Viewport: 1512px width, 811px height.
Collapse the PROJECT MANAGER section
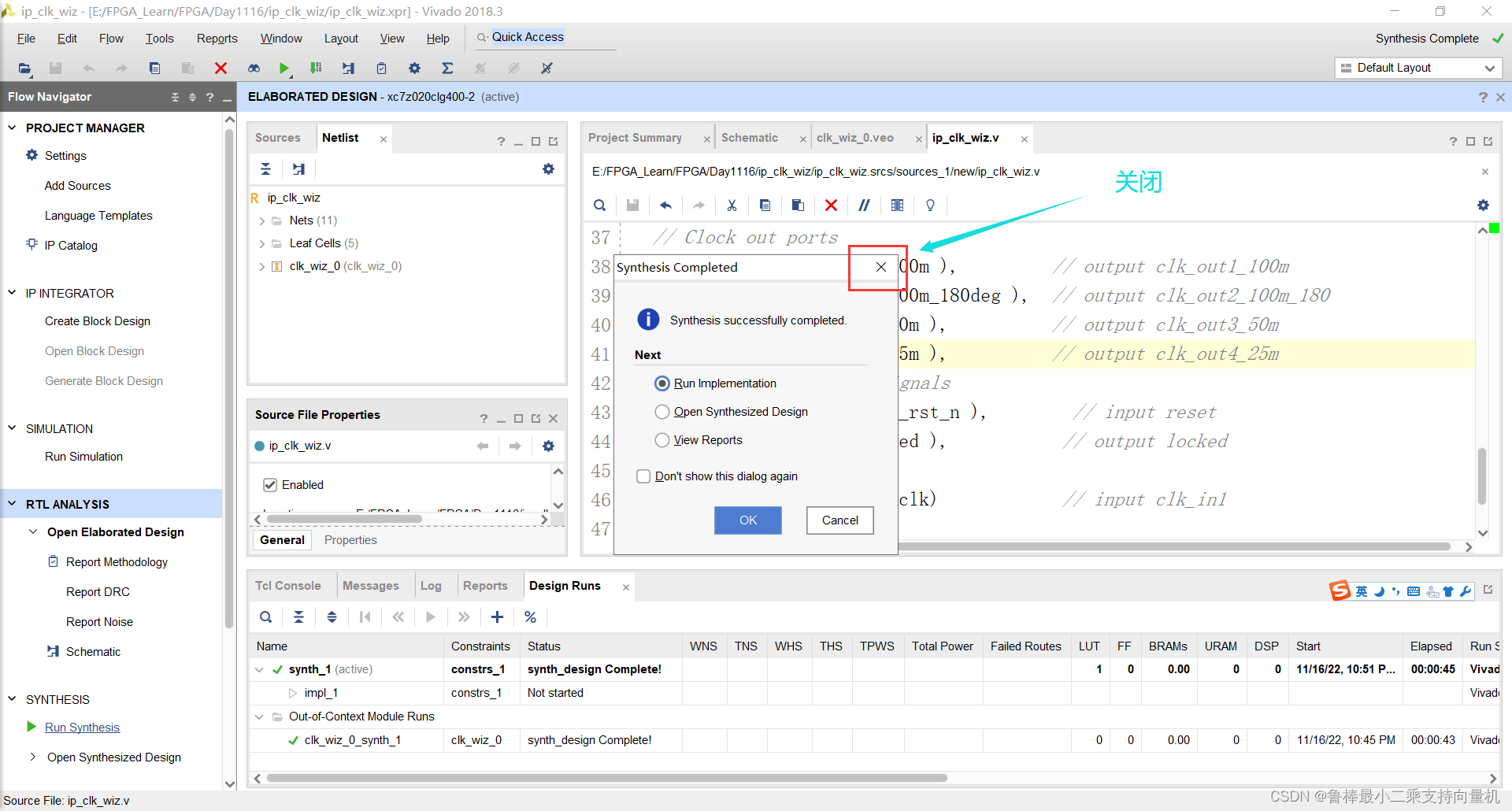[12, 128]
